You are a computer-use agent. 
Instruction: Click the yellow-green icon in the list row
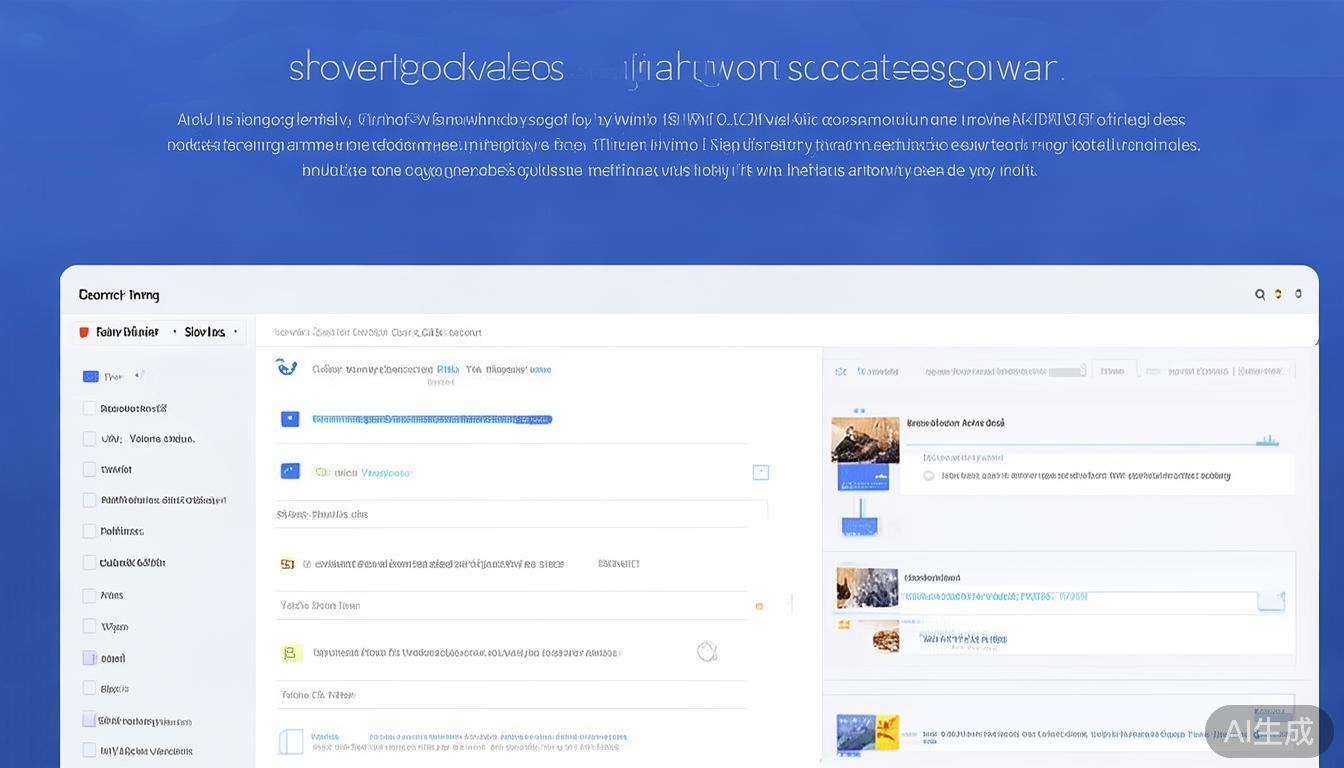[x=290, y=653]
